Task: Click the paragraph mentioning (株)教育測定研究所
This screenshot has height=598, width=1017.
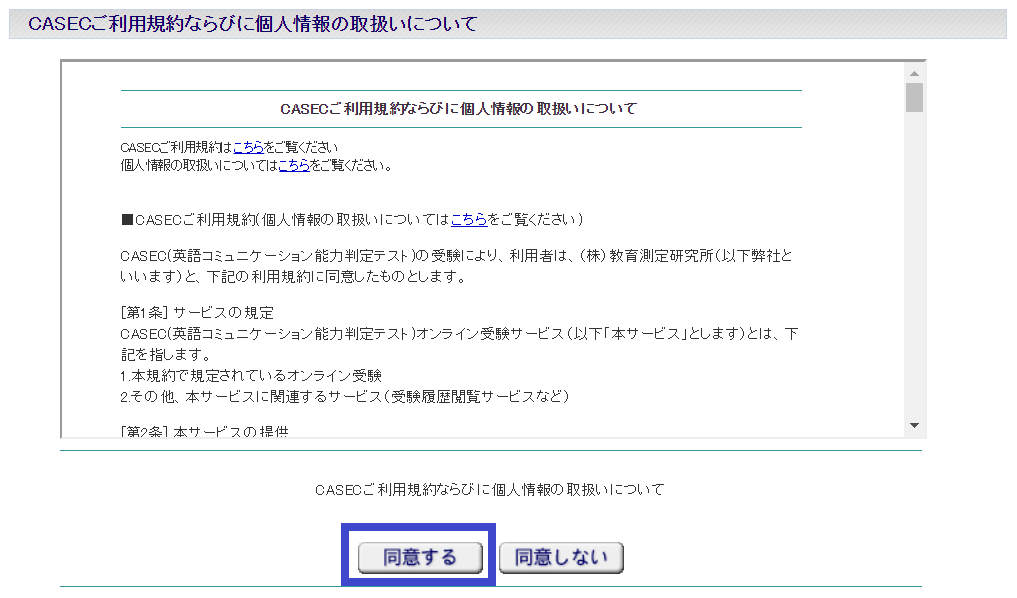Action: 457,265
